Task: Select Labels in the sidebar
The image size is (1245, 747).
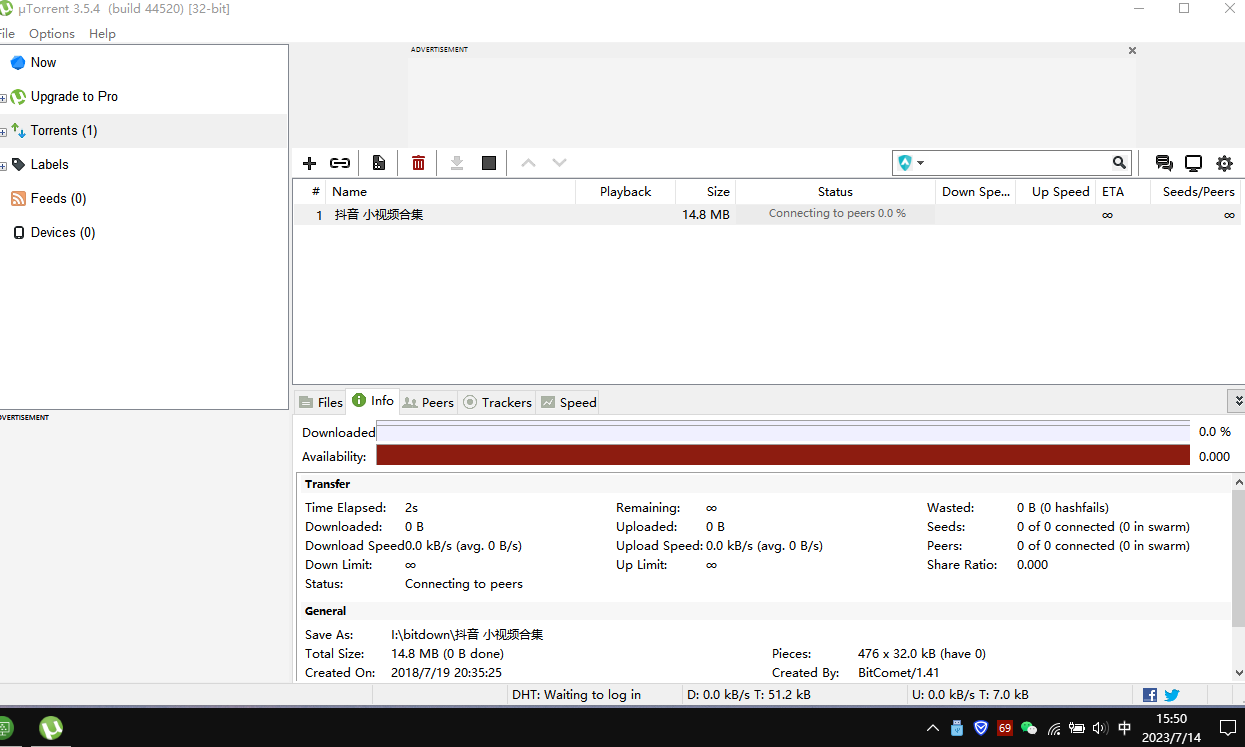Action: [x=49, y=164]
